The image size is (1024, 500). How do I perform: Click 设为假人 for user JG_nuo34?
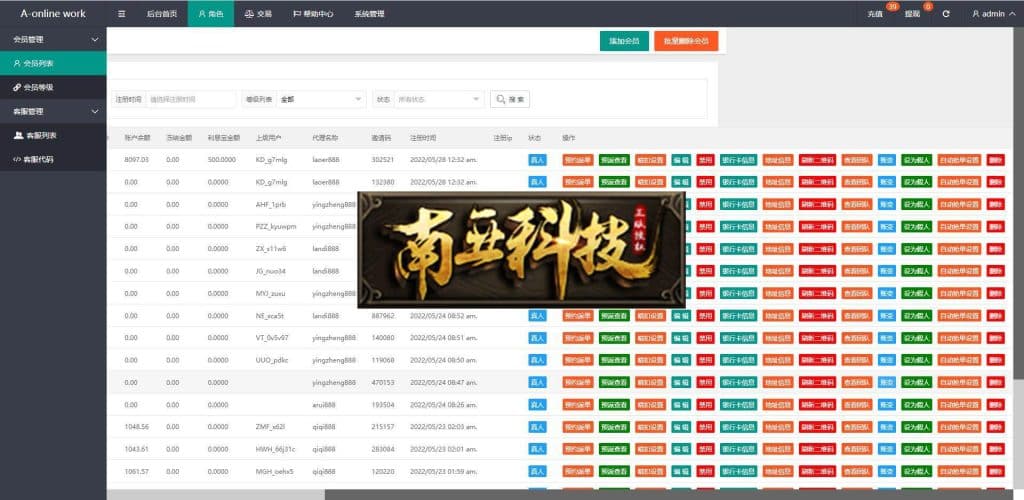(x=917, y=271)
